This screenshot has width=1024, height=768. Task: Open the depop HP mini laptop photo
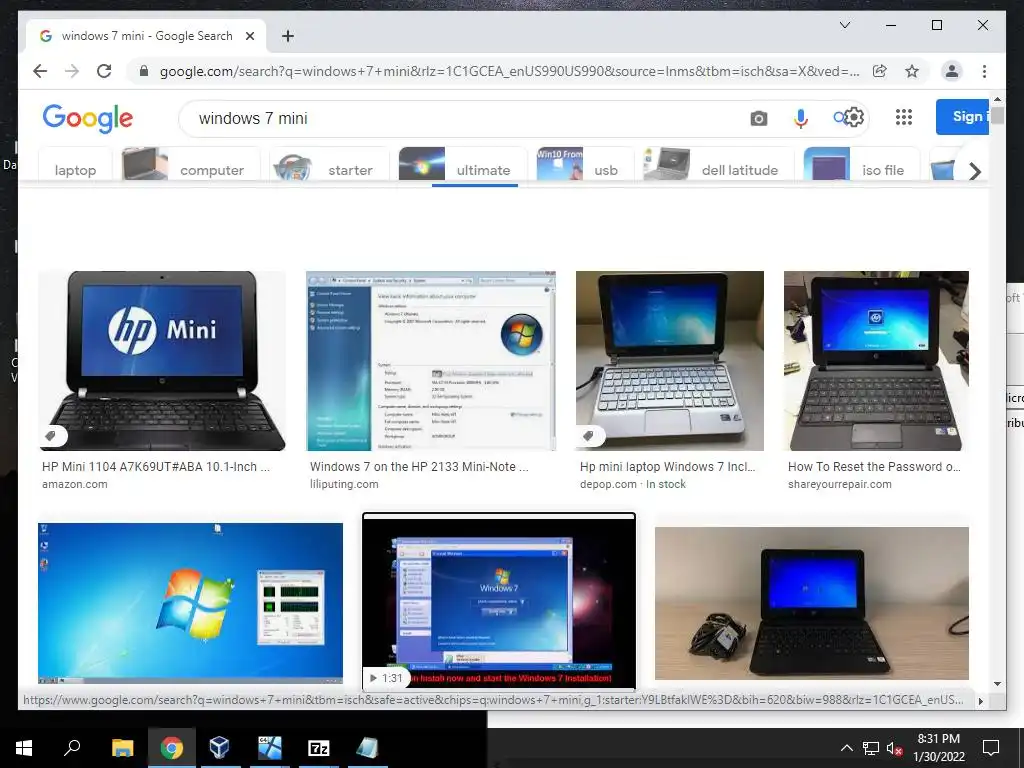[x=669, y=360]
